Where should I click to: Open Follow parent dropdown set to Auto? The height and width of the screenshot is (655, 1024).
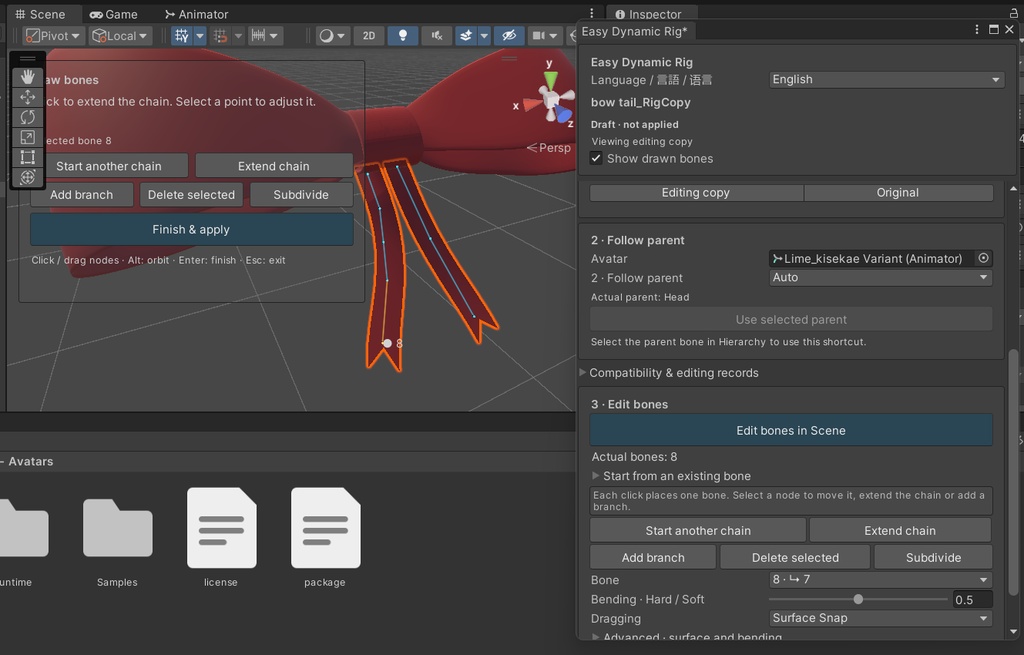tap(880, 278)
